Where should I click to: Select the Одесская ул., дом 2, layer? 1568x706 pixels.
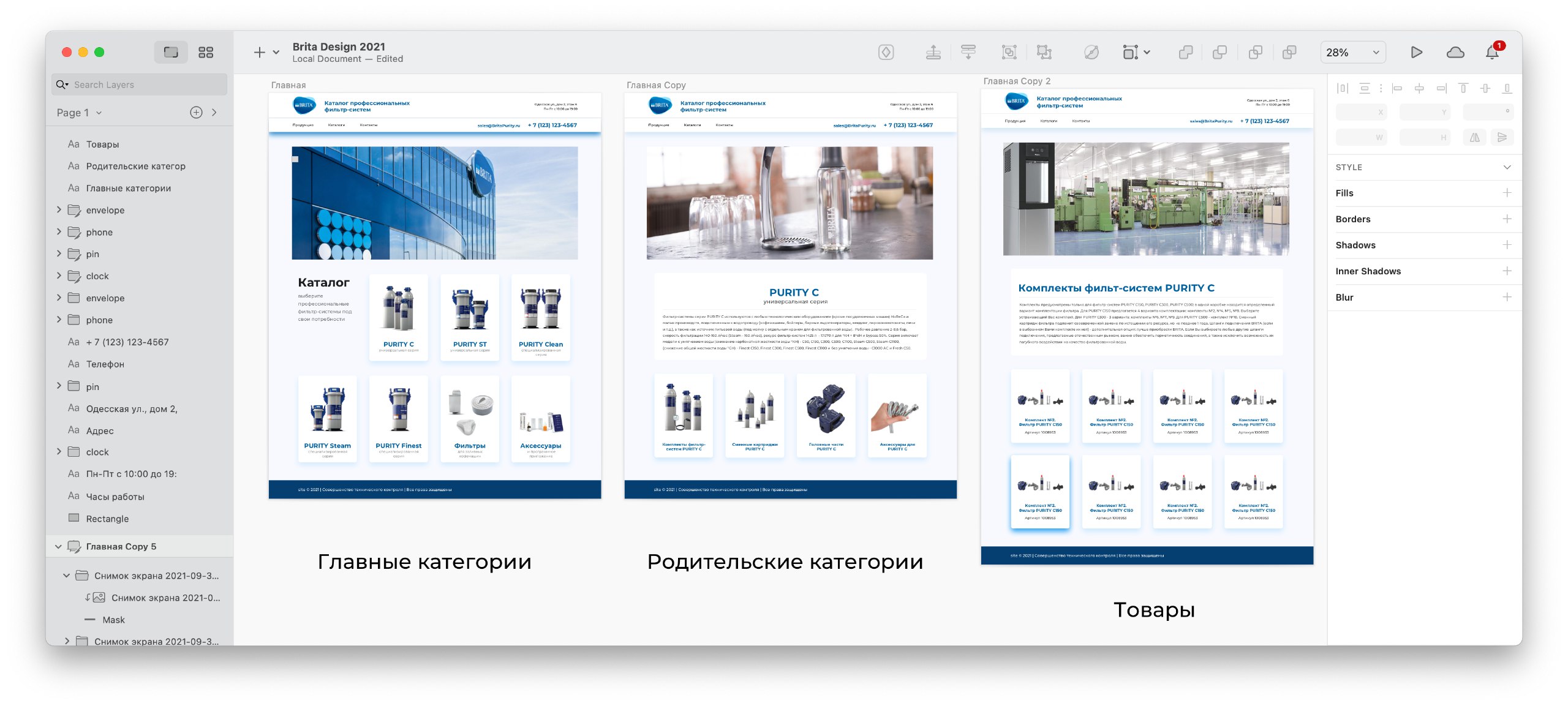(140, 408)
